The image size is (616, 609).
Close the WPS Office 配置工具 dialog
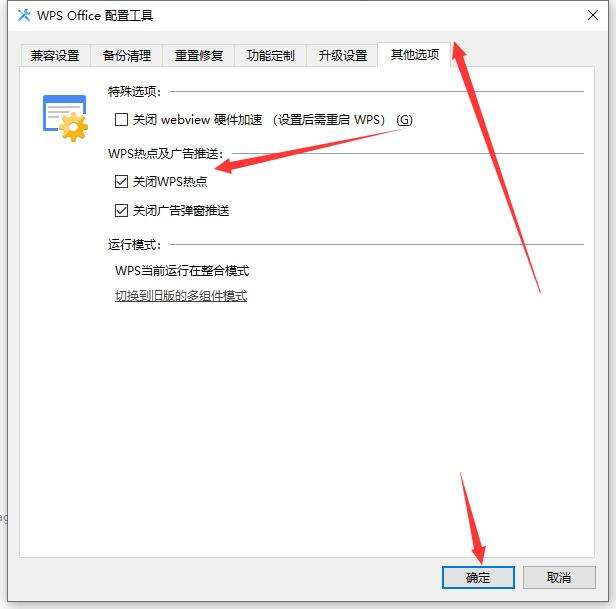coord(592,15)
